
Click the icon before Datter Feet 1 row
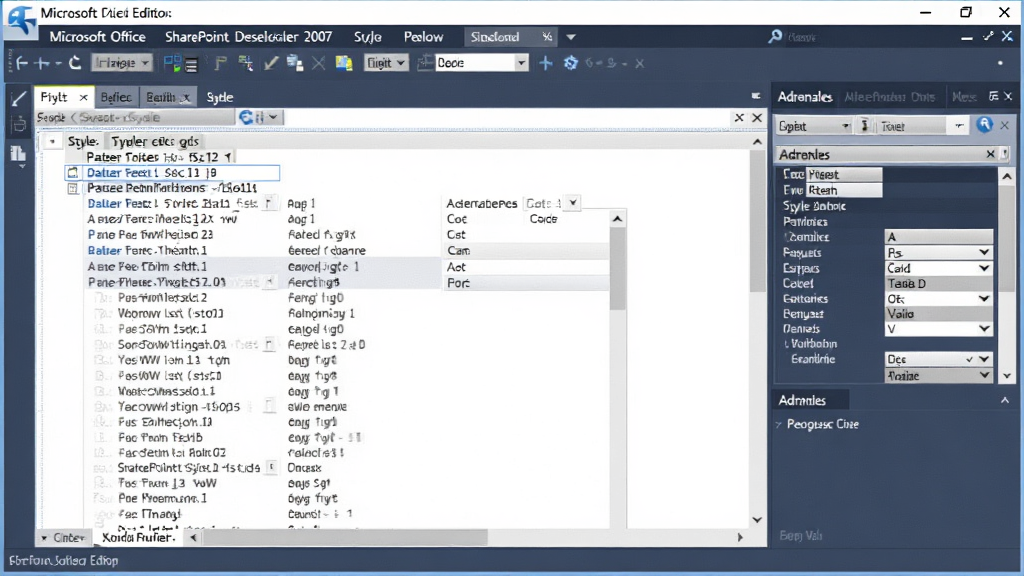pyautogui.click(x=72, y=173)
